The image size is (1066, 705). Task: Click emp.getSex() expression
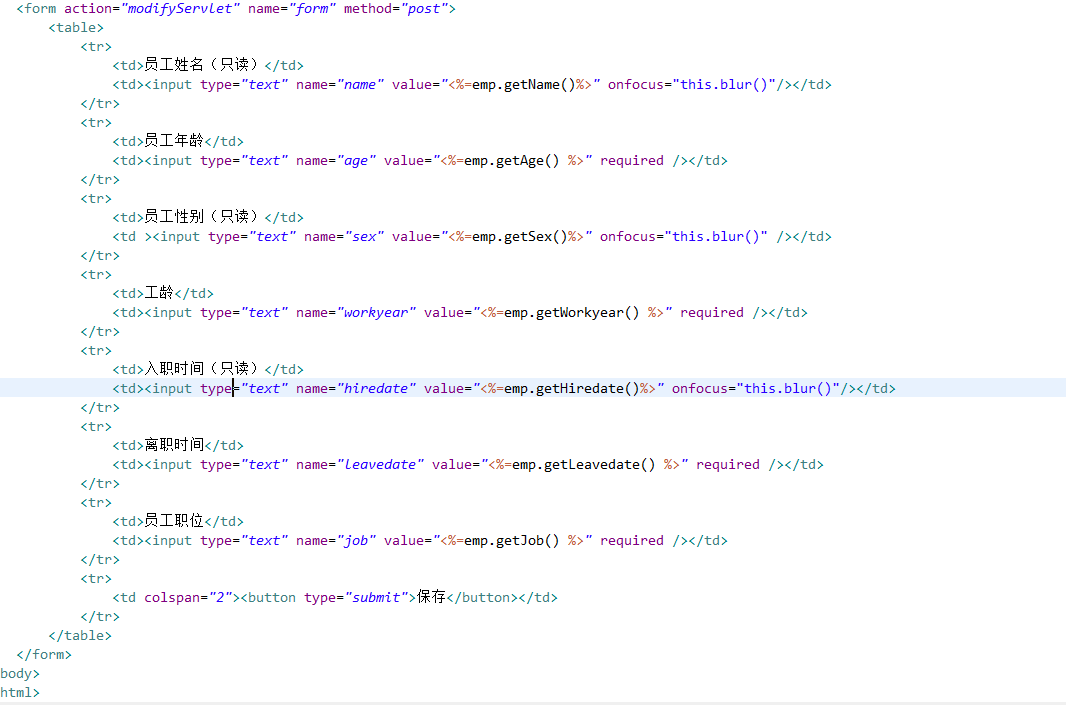[x=519, y=237]
